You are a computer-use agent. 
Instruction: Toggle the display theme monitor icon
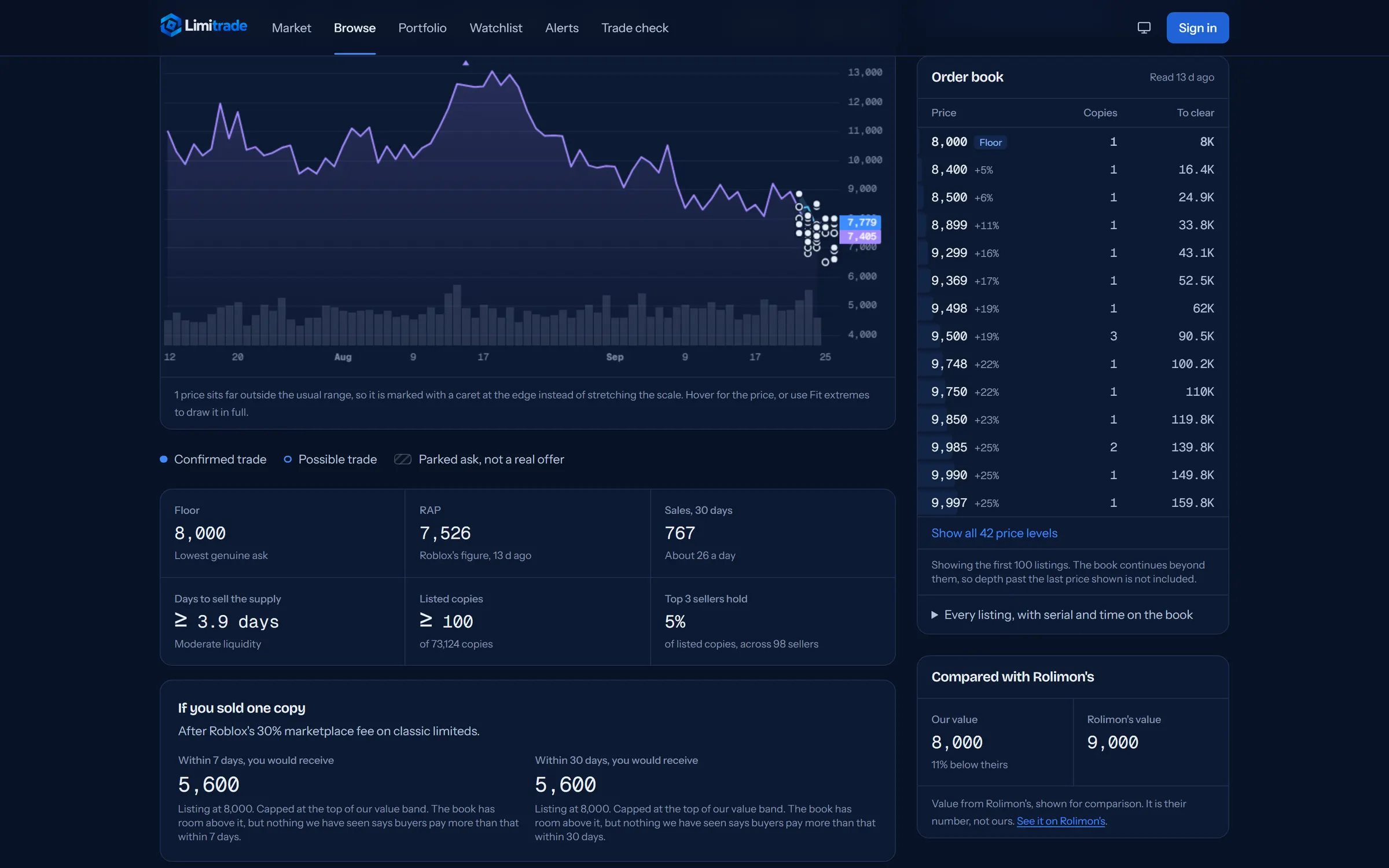coord(1144,28)
